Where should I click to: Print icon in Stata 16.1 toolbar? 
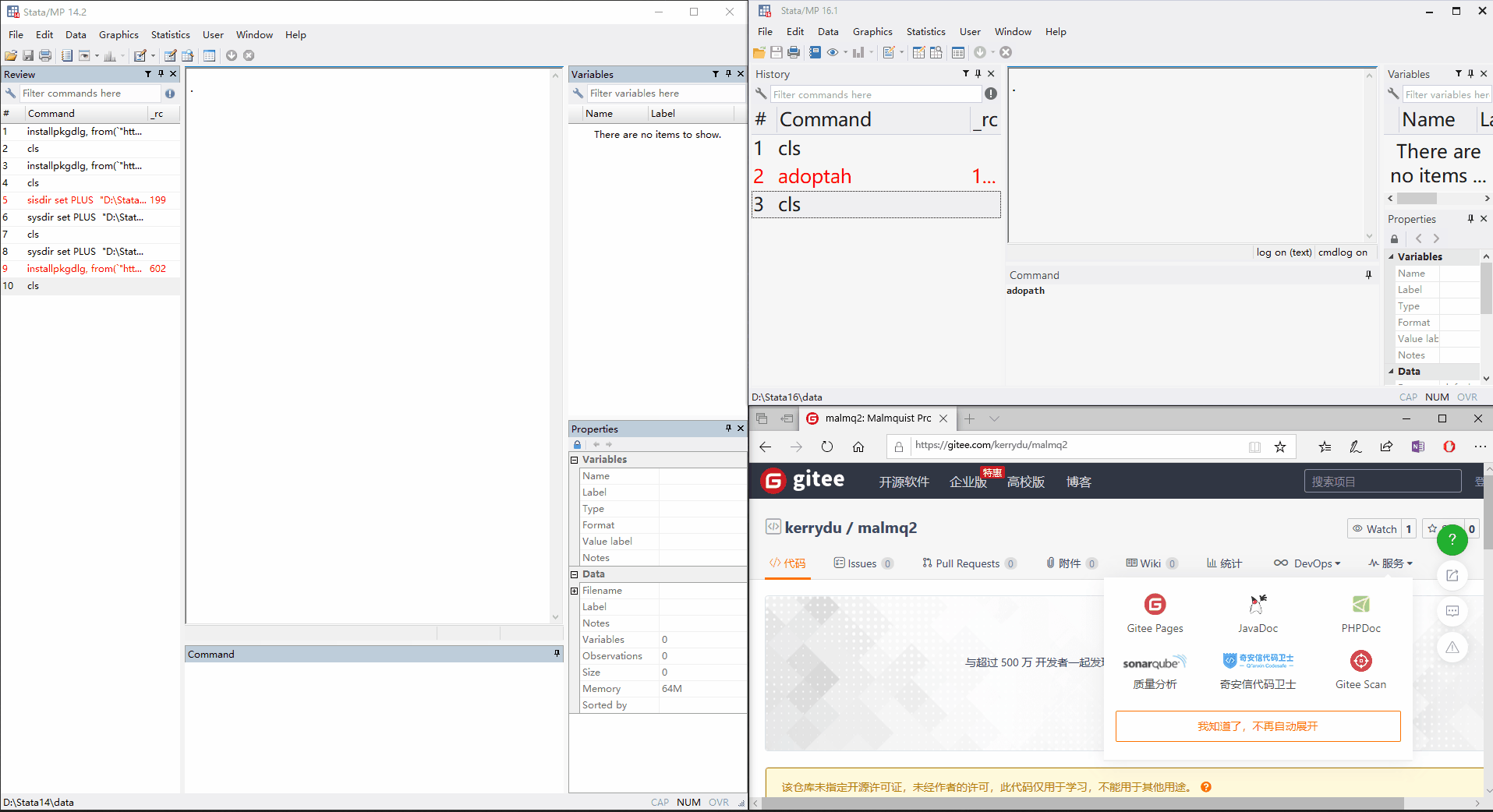(x=794, y=52)
